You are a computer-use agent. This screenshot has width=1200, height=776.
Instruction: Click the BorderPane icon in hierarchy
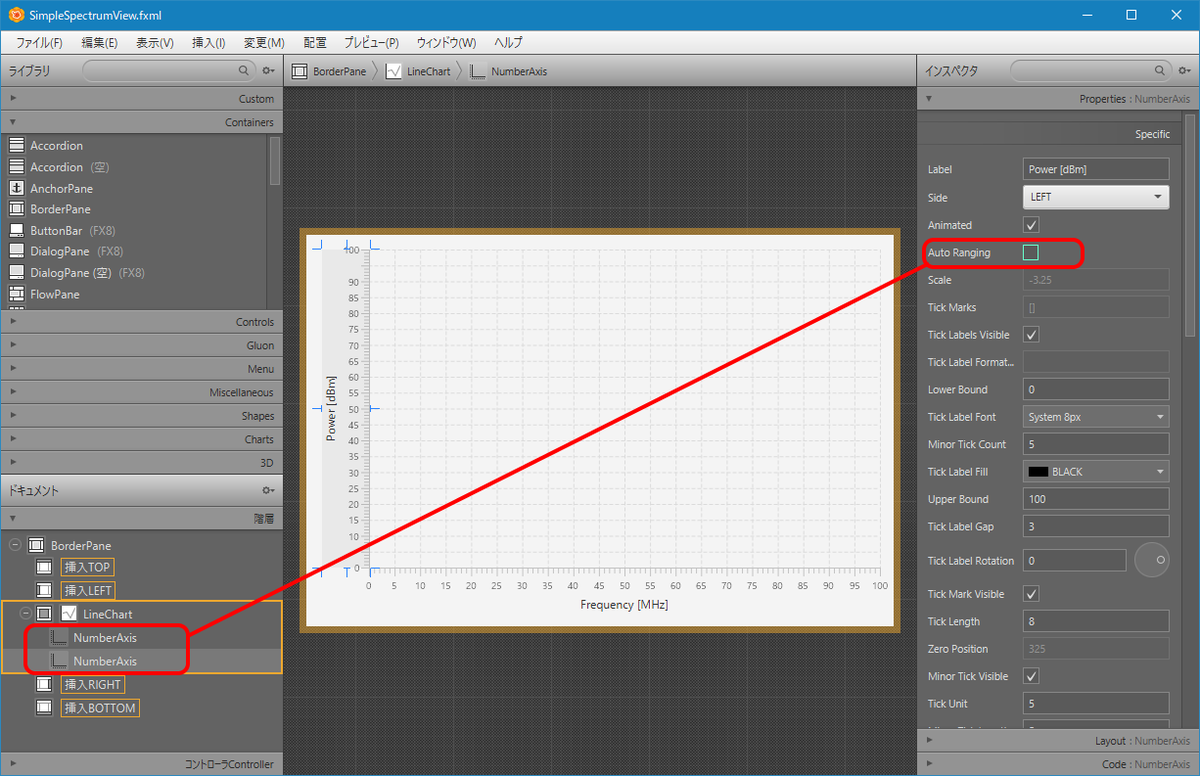pos(36,546)
